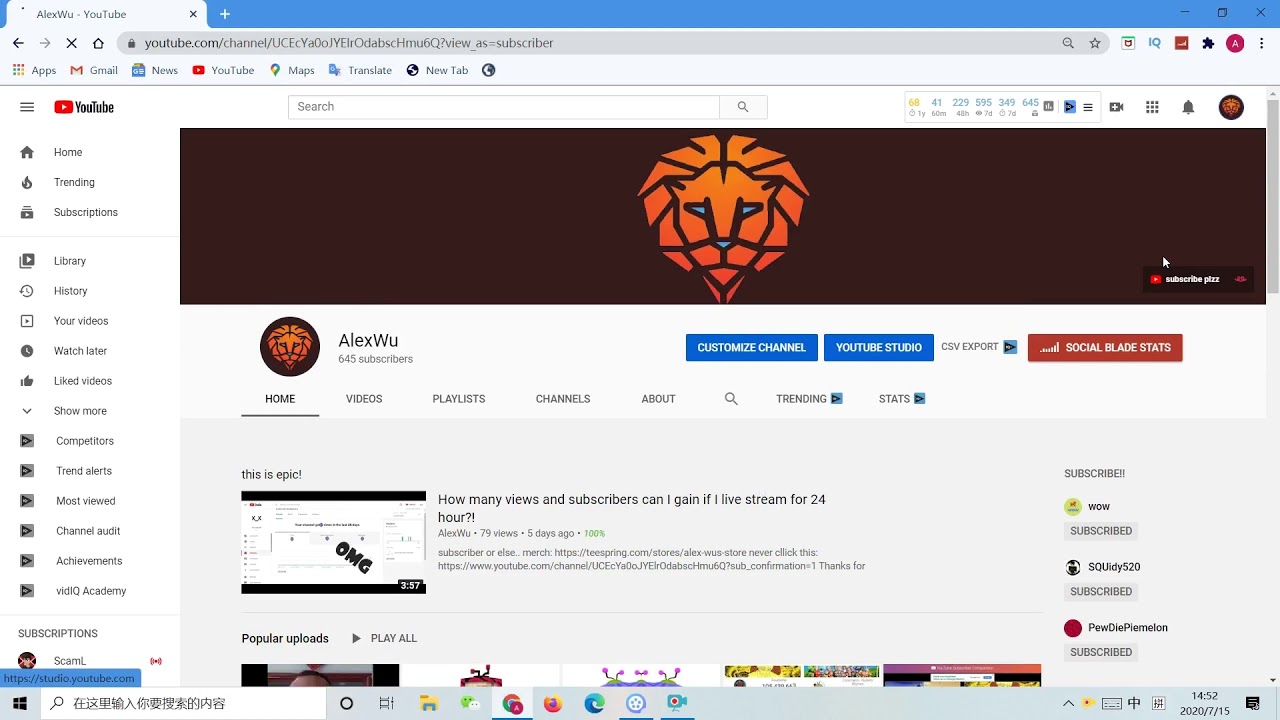Viewport: 1280px width, 720px height.
Task: Open the 24 hour live stream video thumbnail
Action: click(x=333, y=542)
